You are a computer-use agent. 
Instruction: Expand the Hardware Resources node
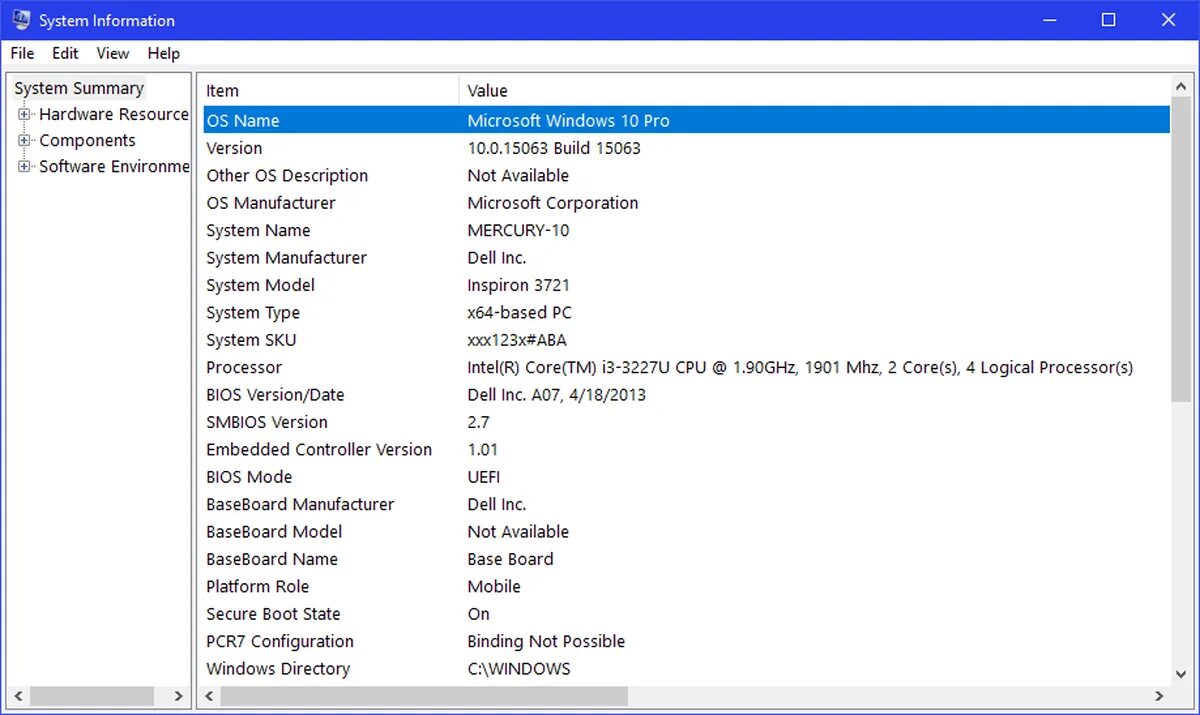25,114
